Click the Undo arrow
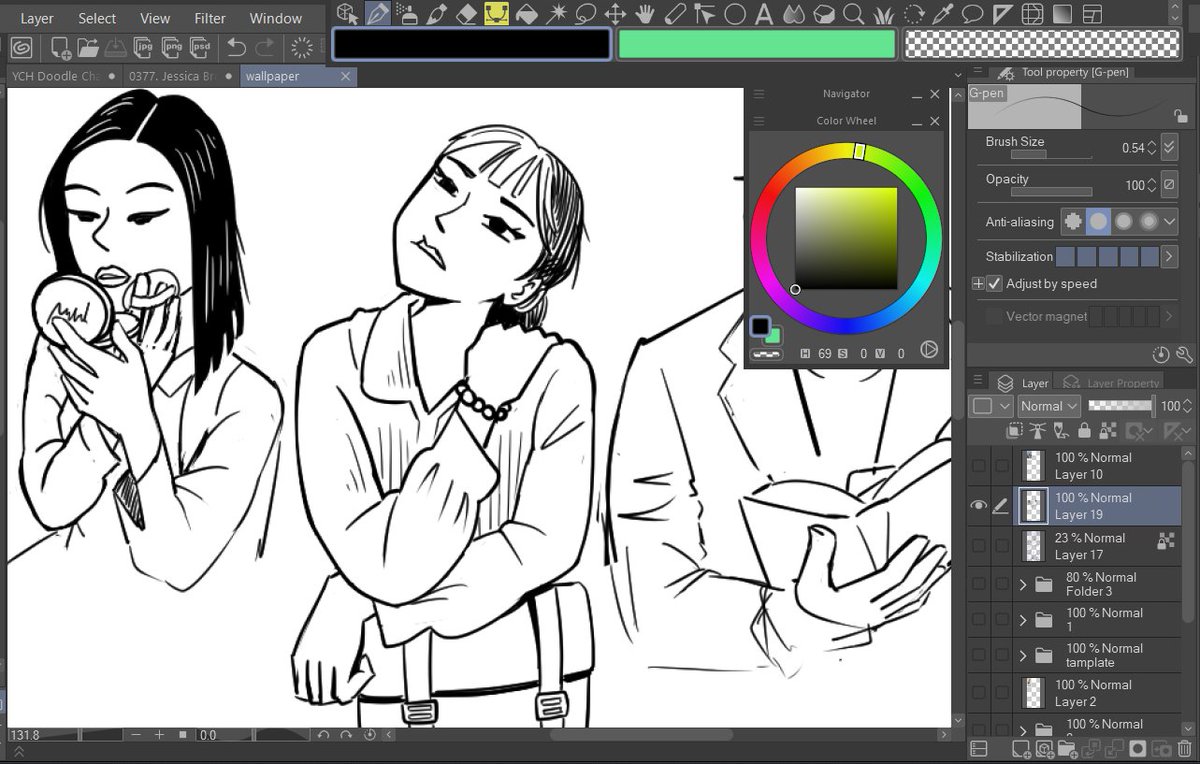 [x=237, y=47]
